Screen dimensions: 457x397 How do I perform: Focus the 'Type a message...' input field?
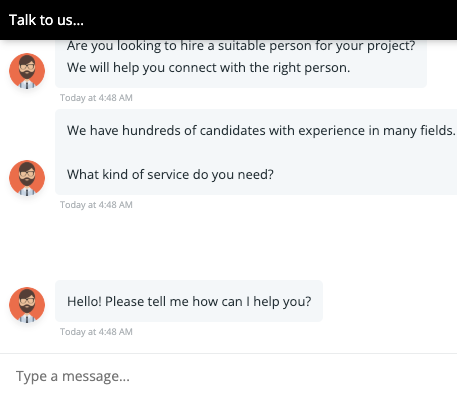228,376
